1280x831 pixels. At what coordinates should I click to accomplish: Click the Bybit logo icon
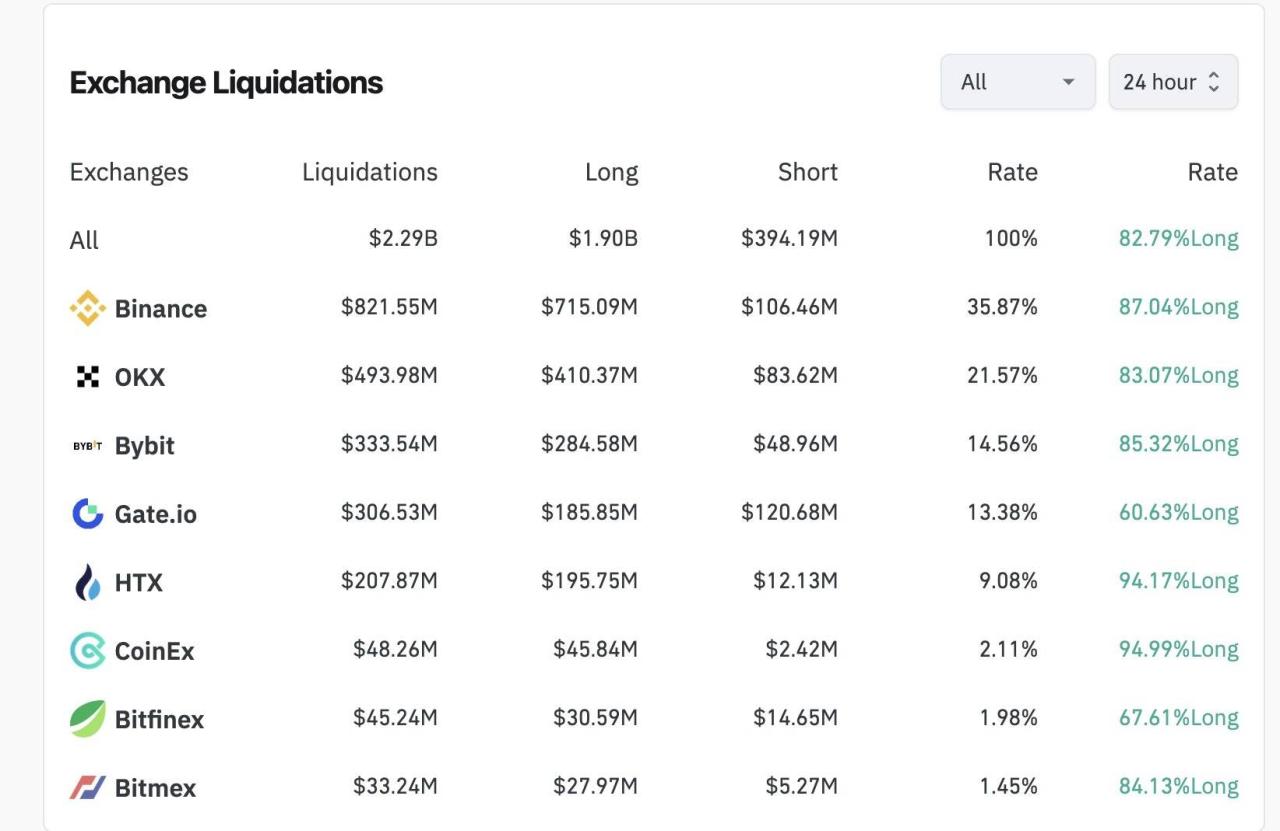click(87, 446)
